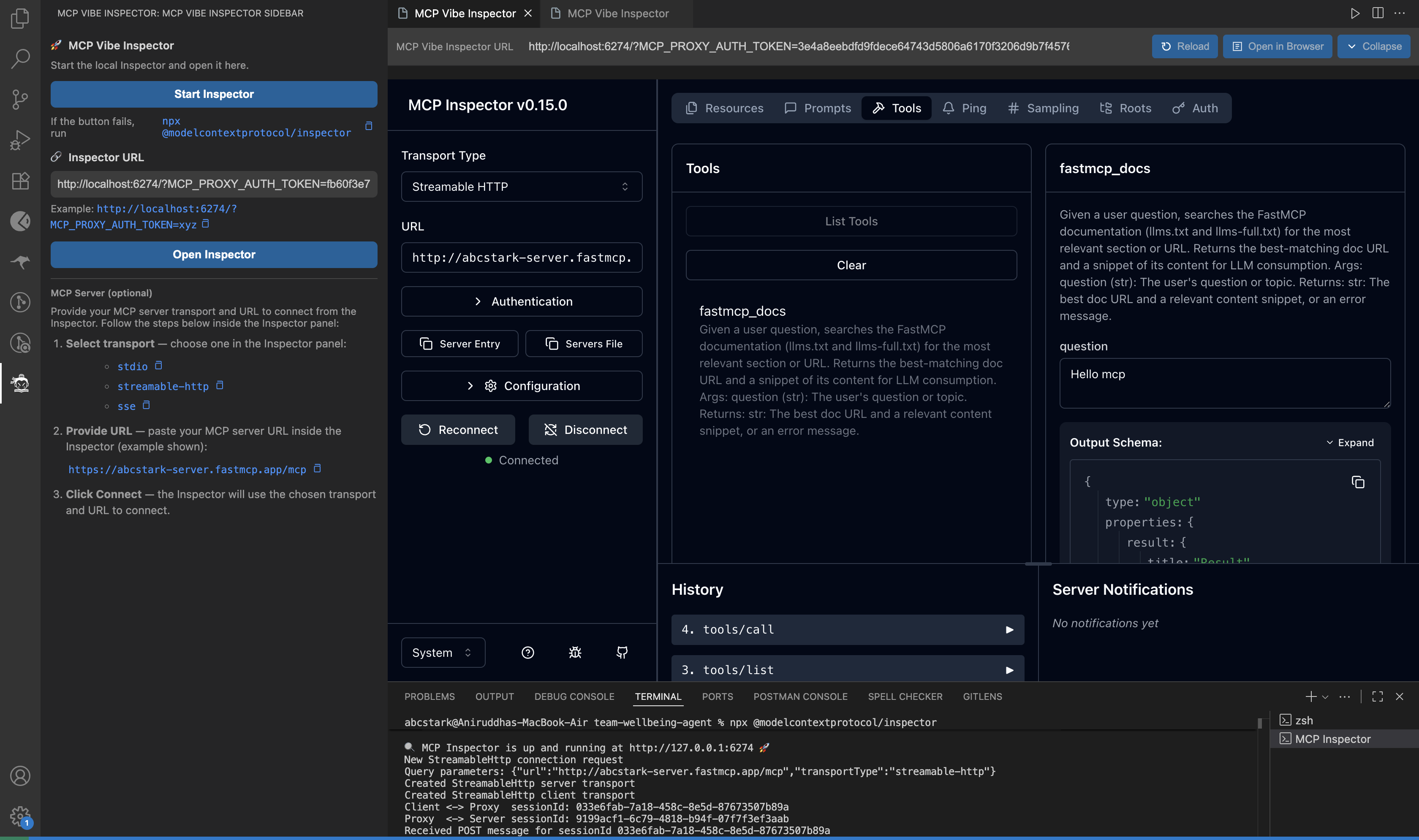
Task: Expand the Configuration section
Action: click(522, 385)
